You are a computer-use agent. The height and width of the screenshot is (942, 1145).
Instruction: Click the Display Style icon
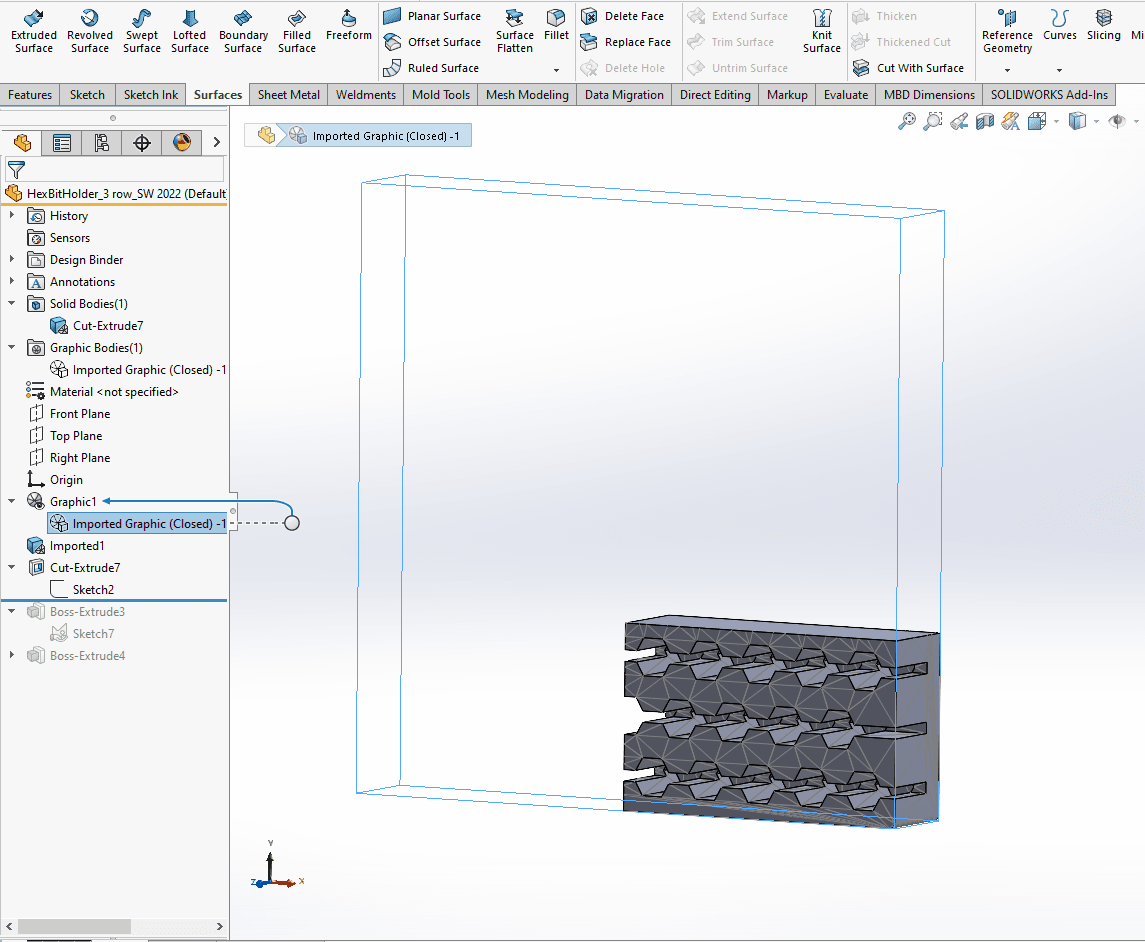point(1077,121)
